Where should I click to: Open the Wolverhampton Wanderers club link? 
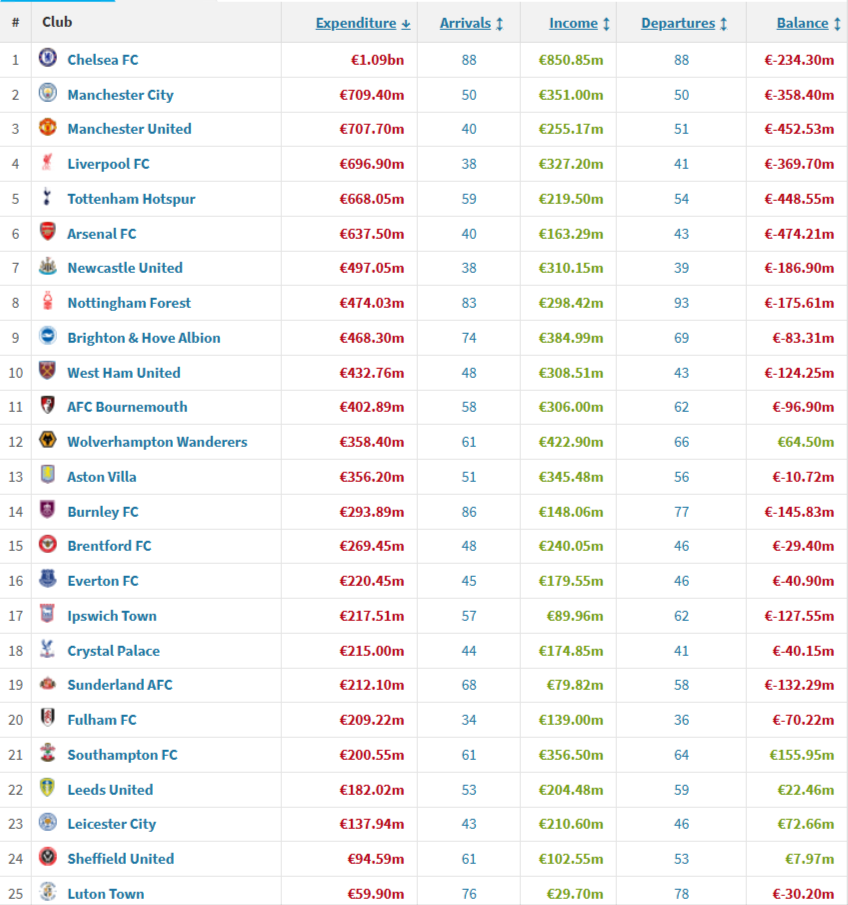[157, 442]
